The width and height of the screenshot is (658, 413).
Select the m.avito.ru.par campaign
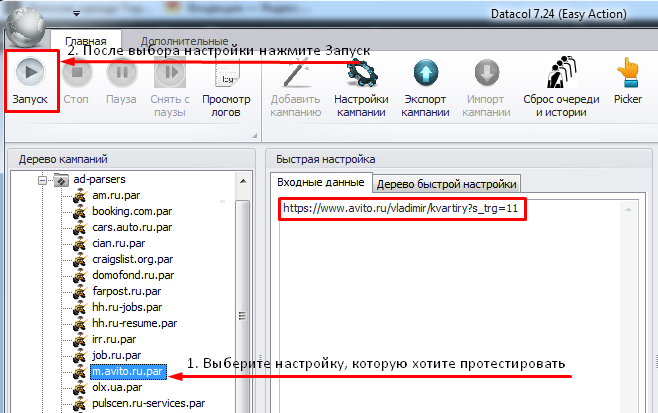pyautogui.click(x=128, y=371)
